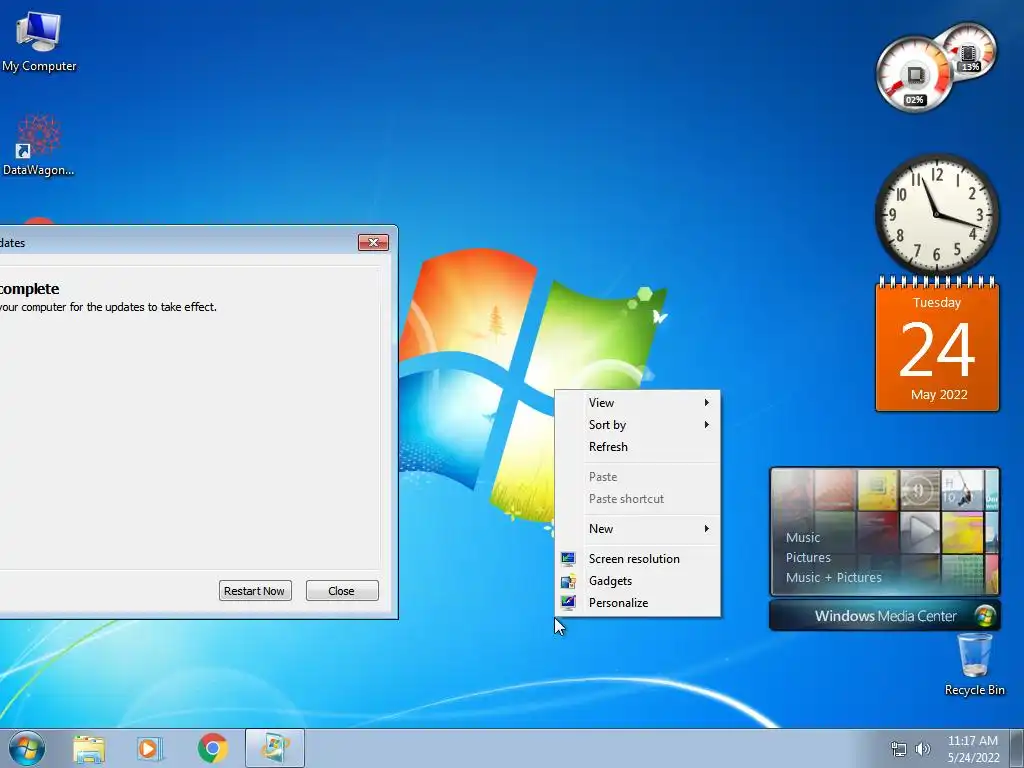Open Windows Explorer from the taskbar
This screenshot has width=1024, height=768.
tap(89, 749)
